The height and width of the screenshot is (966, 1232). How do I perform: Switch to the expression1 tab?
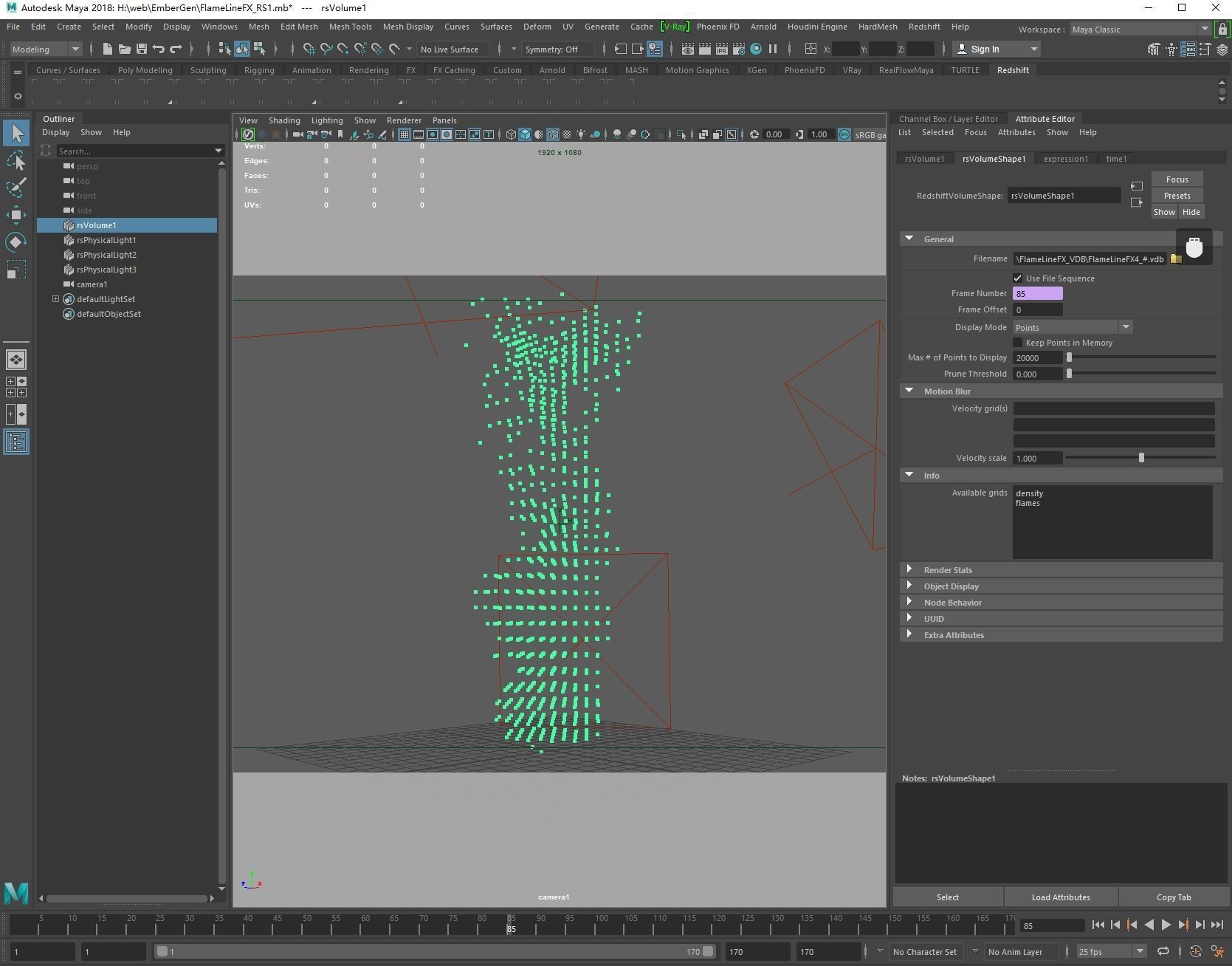coord(1066,159)
